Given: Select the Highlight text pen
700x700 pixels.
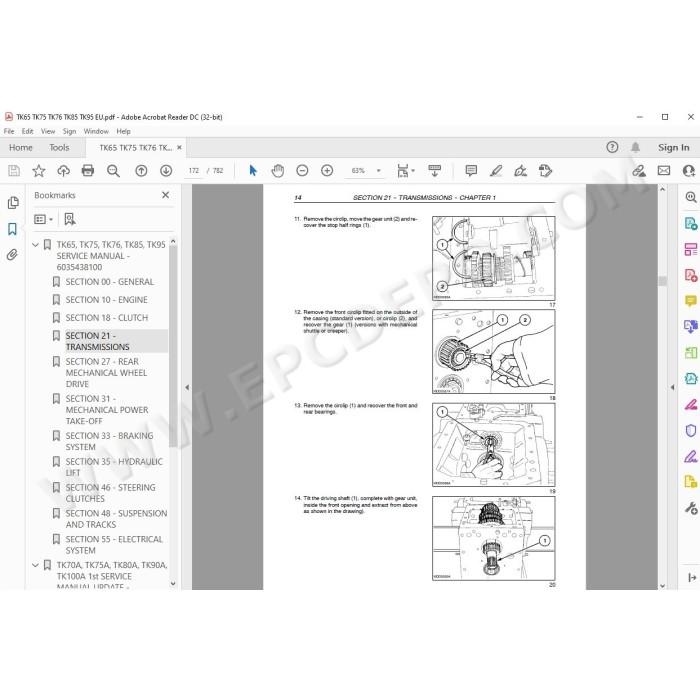Looking at the screenshot, I should point(496,171).
